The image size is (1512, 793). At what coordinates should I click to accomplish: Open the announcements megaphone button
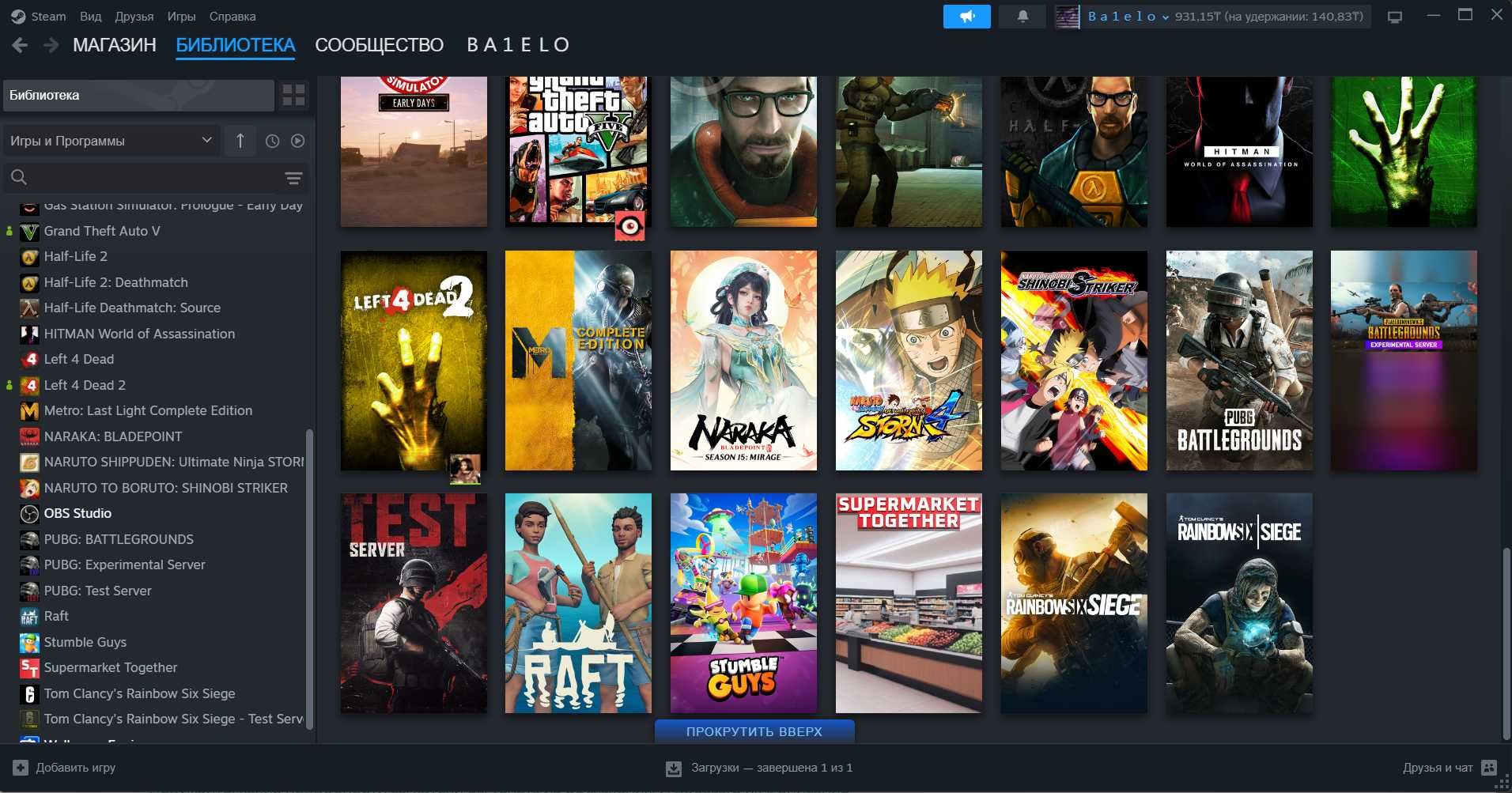(x=966, y=16)
